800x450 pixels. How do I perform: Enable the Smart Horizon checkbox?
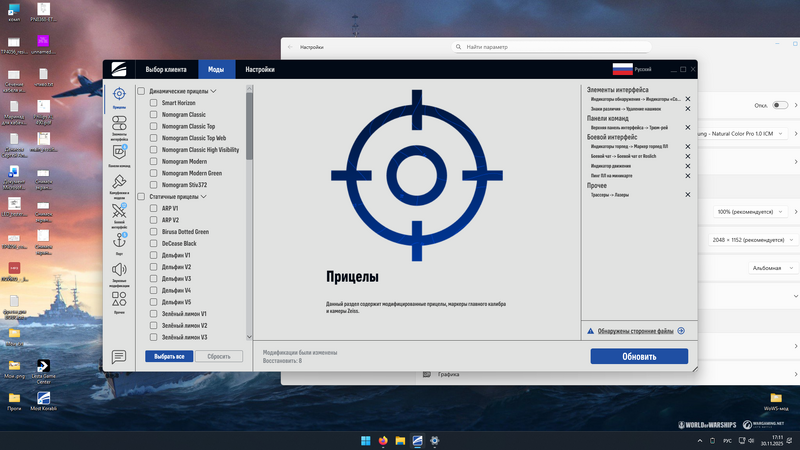coord(153,102)
